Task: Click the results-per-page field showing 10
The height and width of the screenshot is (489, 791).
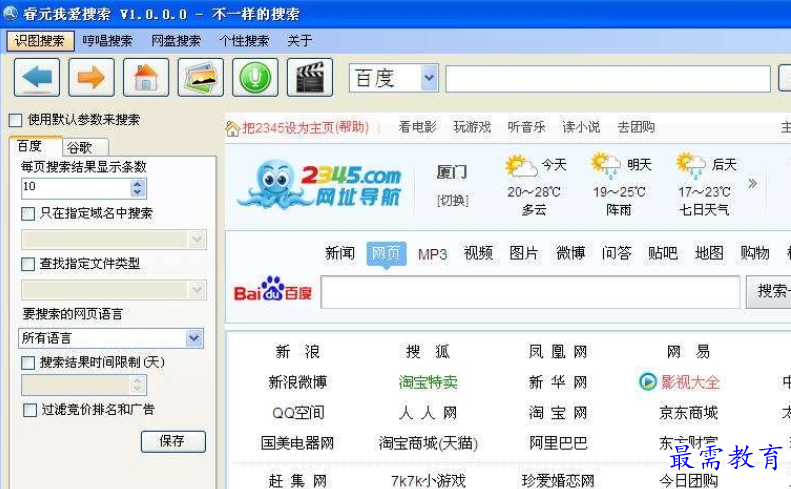Action: 76,188
